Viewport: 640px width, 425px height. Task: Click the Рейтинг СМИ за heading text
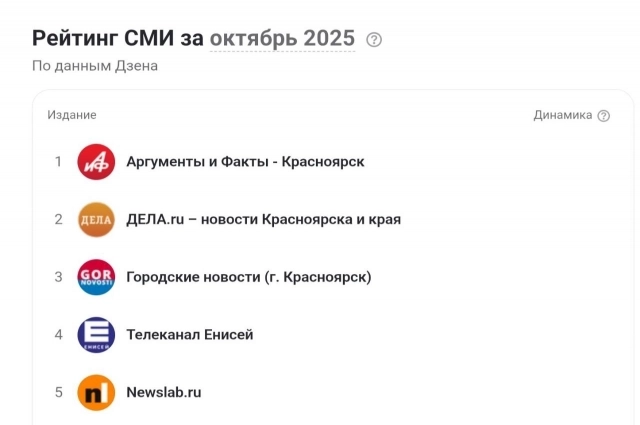pos(118,39)
